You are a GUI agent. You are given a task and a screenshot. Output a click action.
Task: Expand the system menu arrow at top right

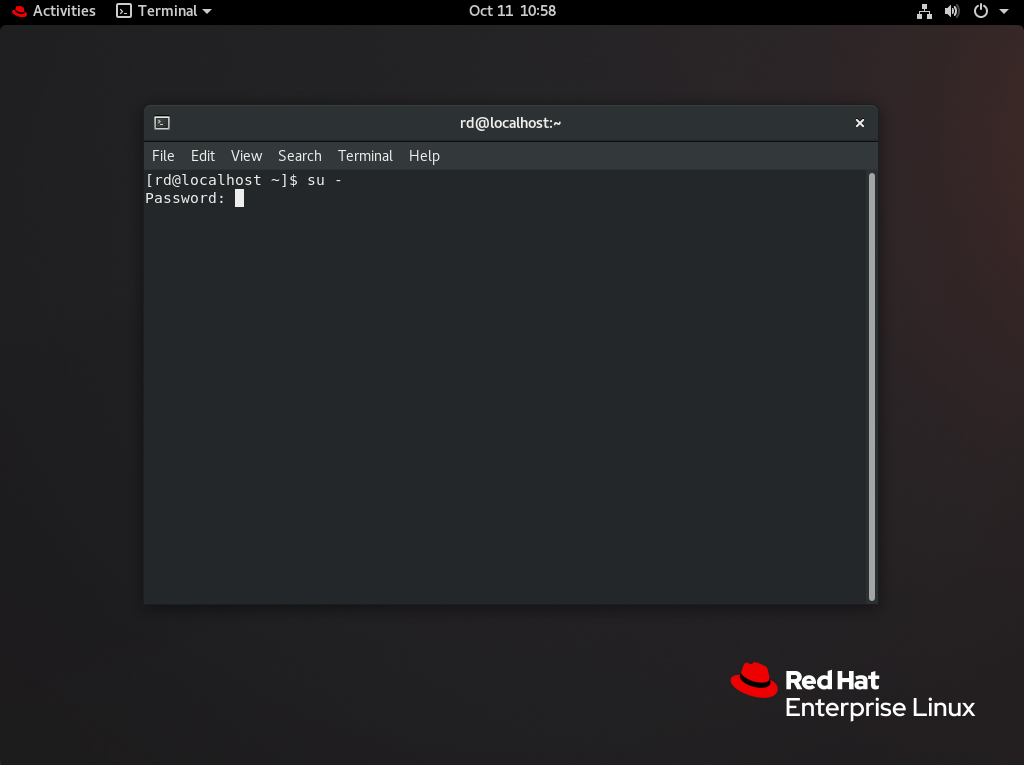click(x=1004, y=11)
